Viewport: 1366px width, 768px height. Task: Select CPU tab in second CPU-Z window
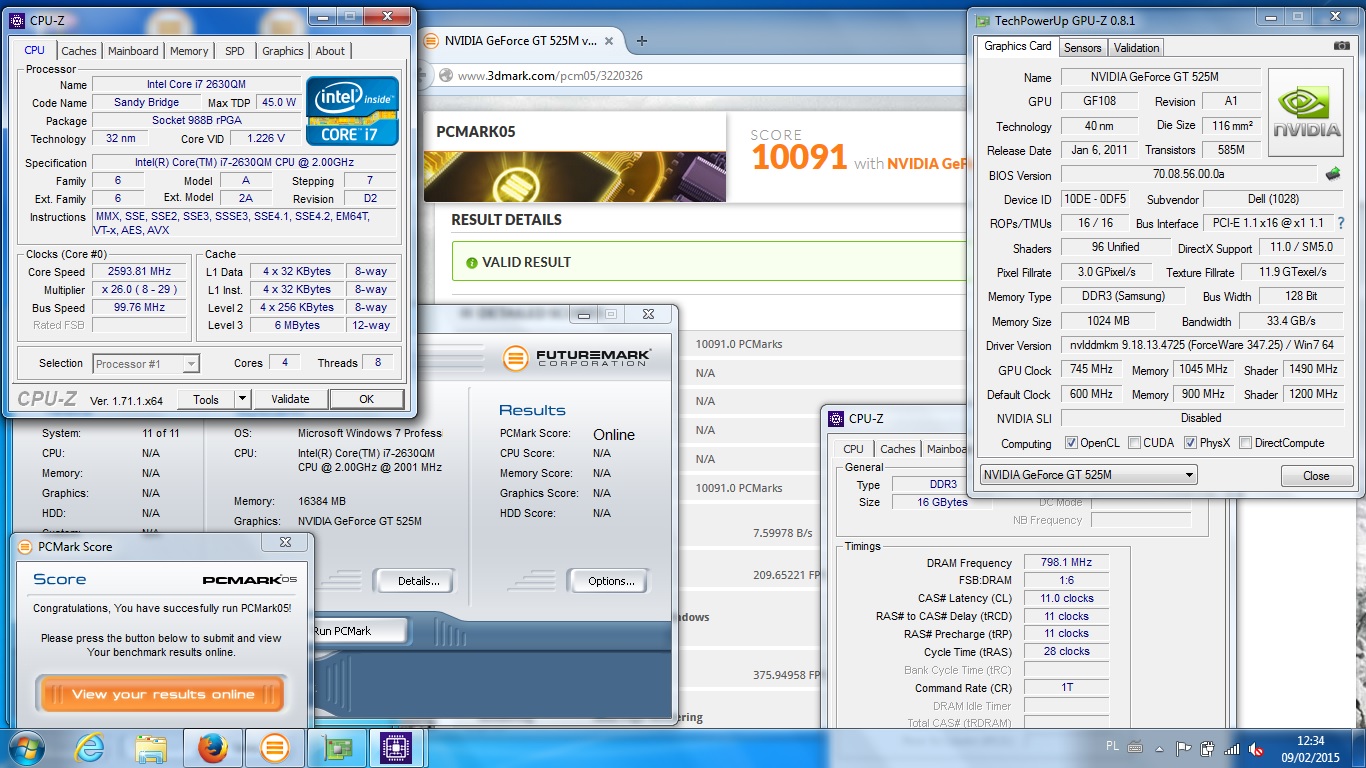click(853, 449)
